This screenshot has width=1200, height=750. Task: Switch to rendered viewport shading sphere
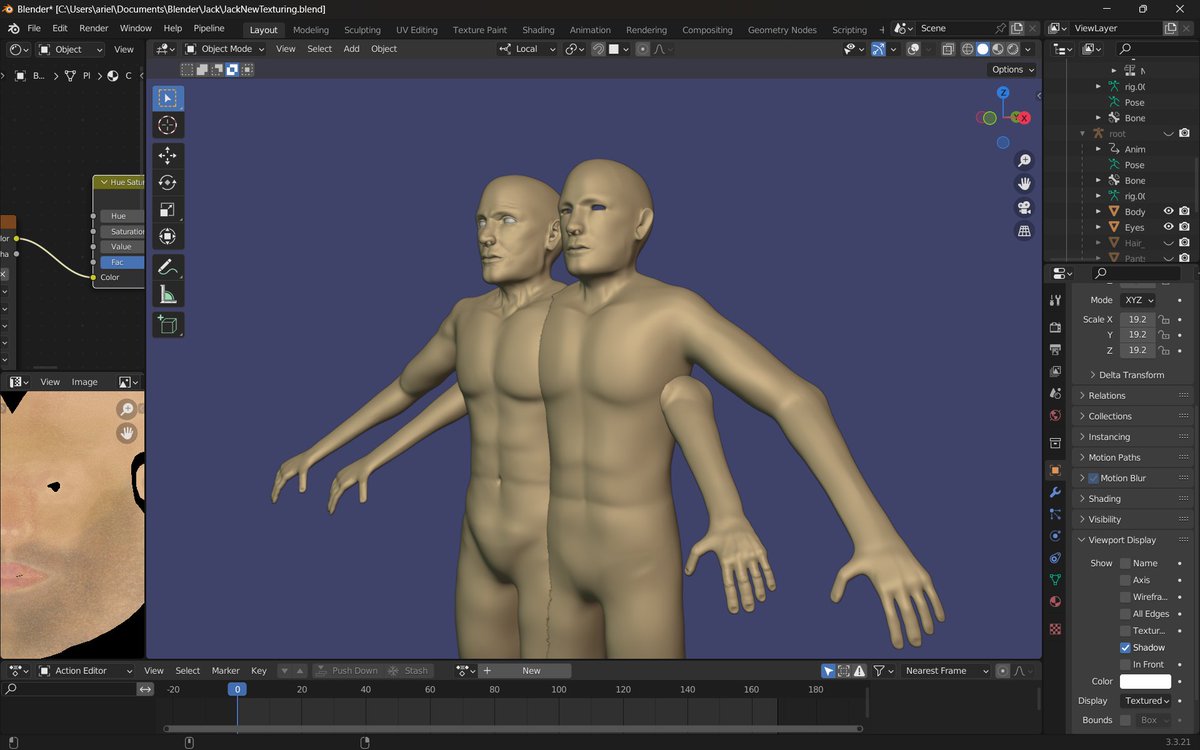click(1012, 49)
